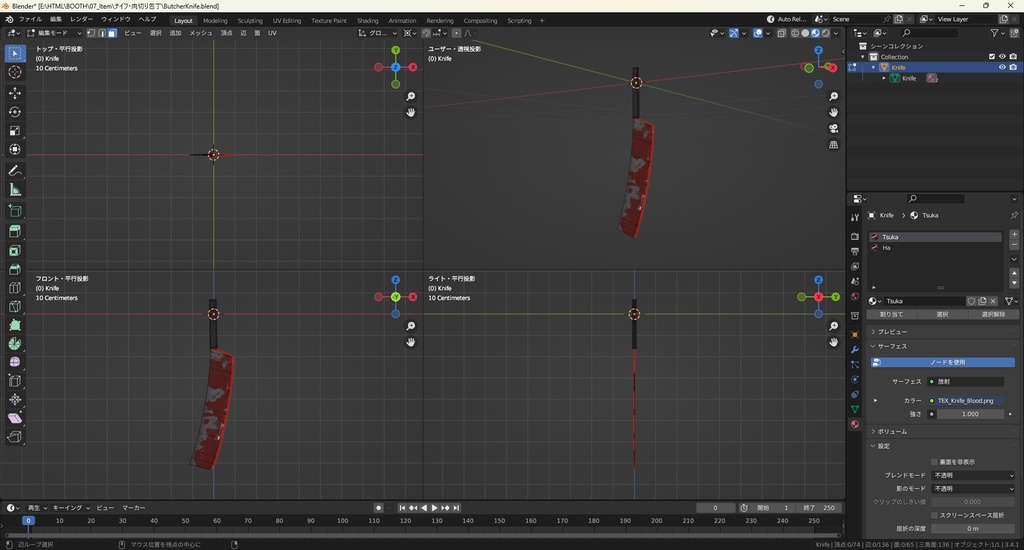Viewport: 1024px width, 550px height.
Task: Select the Knife tool in toolbar
Action: click(15, 306)
